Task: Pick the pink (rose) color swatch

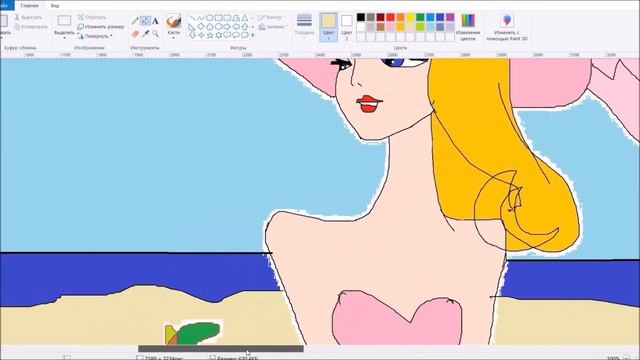Action: pyautogui.click(x=390, y=27)
